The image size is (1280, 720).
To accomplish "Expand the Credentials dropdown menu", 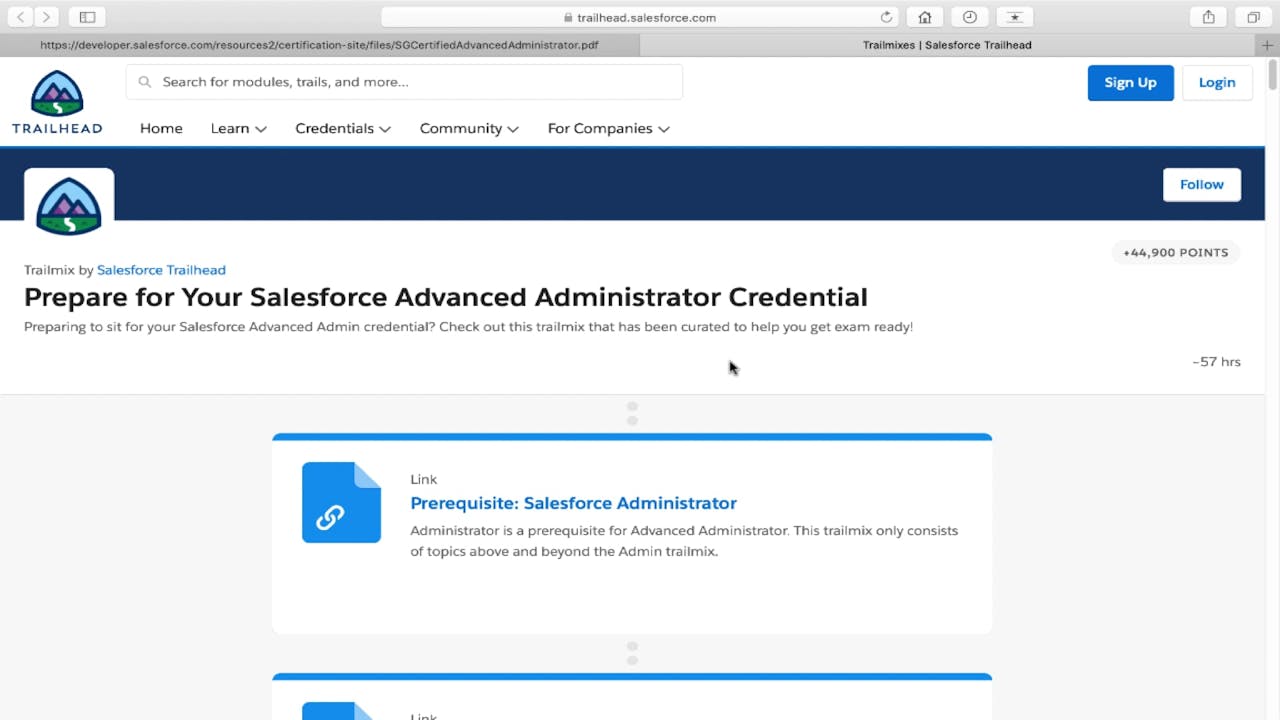I will click(x=342, y=128).
